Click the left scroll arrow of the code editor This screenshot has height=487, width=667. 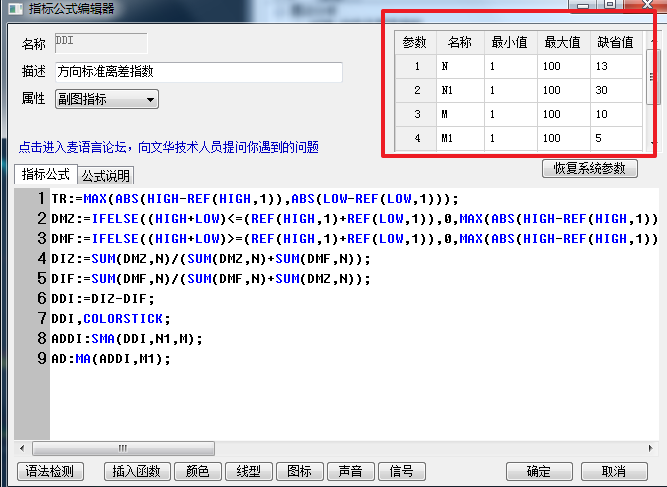point(22,448)
